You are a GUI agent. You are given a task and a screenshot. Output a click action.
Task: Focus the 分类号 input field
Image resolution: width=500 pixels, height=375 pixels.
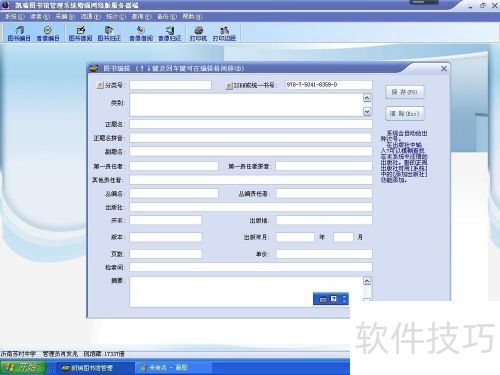170,85
